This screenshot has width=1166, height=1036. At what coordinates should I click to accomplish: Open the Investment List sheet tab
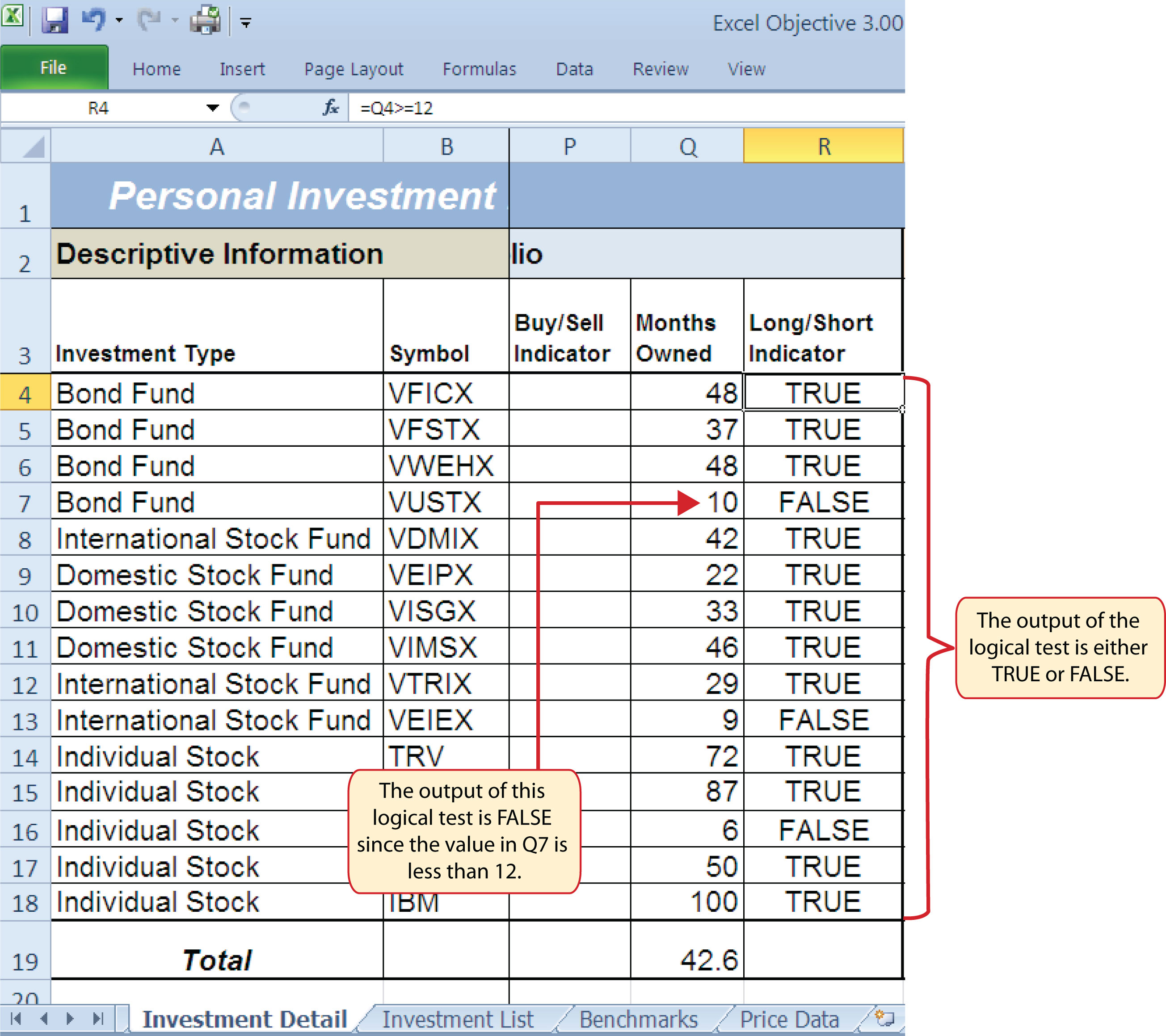click(458, 1019)
